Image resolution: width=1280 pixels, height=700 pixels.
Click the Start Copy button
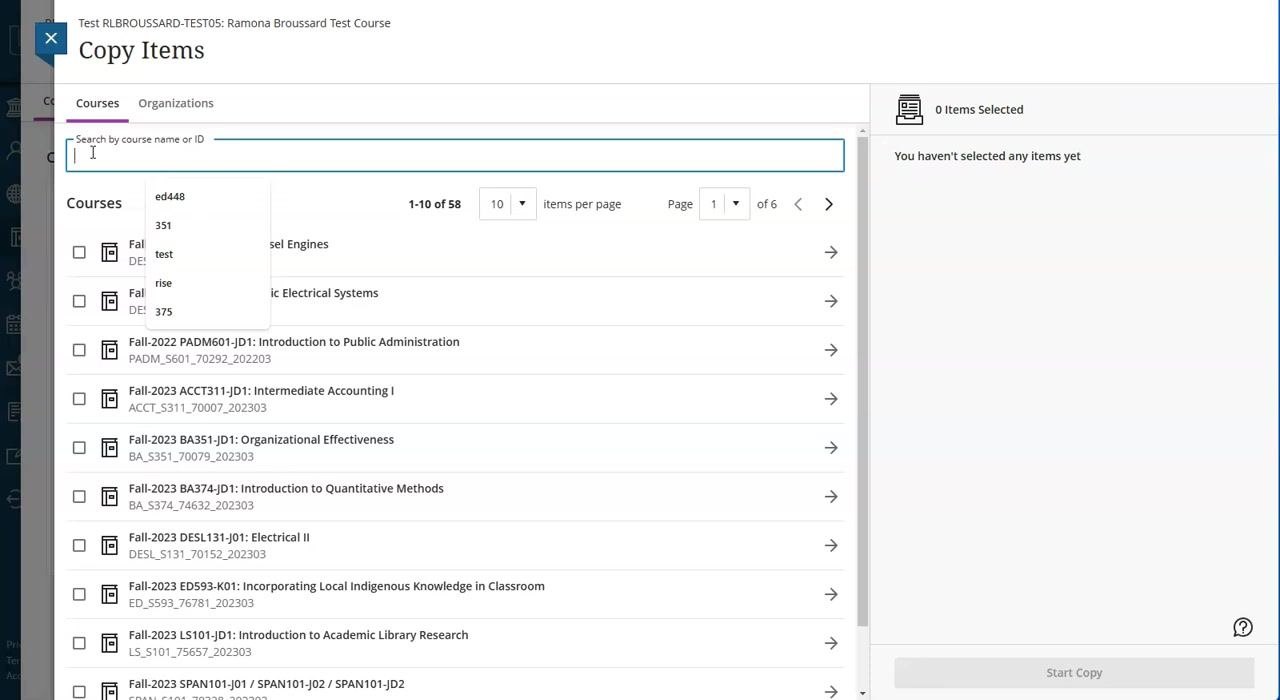click(x=1074, y=673)
